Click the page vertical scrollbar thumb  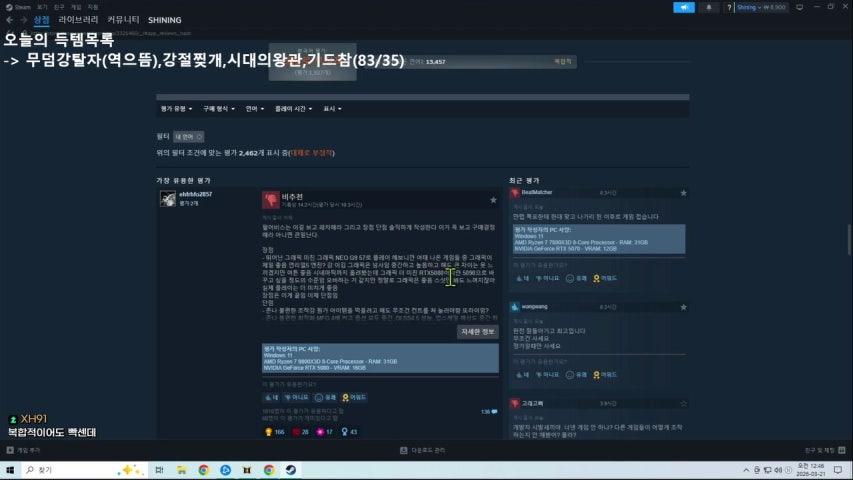pyautogui.click(x=849, y=239)
